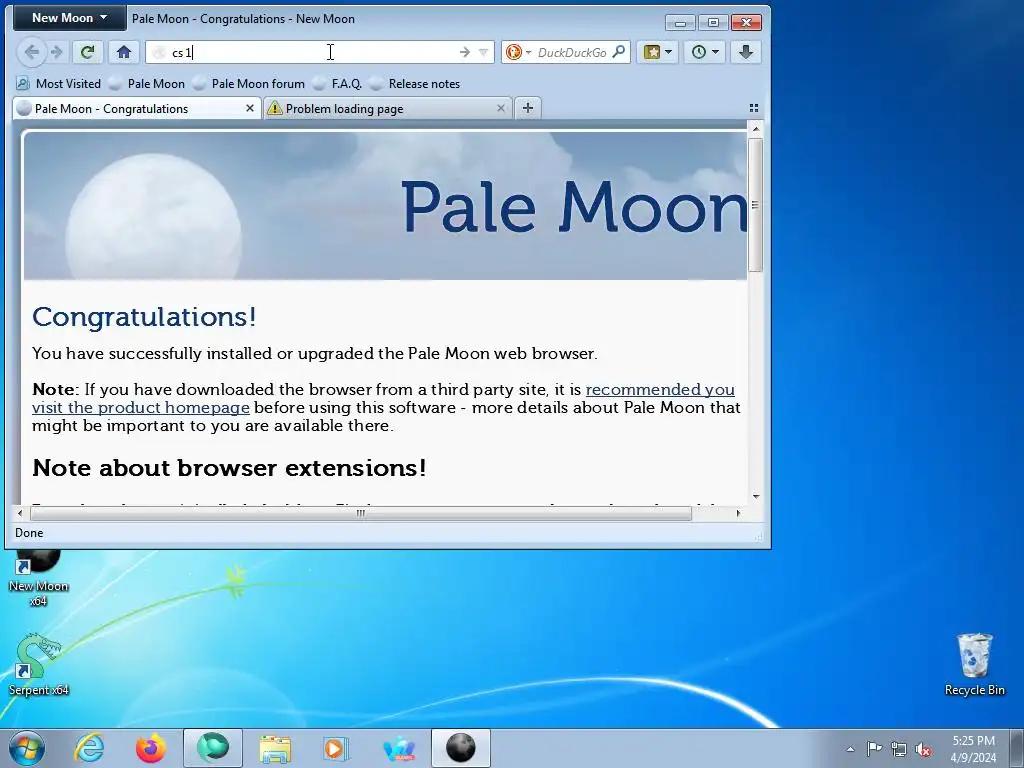The width and height of the screenshot is (1024, 768).
Task: Open the home page via house icon
Action: tap(124, 52)
